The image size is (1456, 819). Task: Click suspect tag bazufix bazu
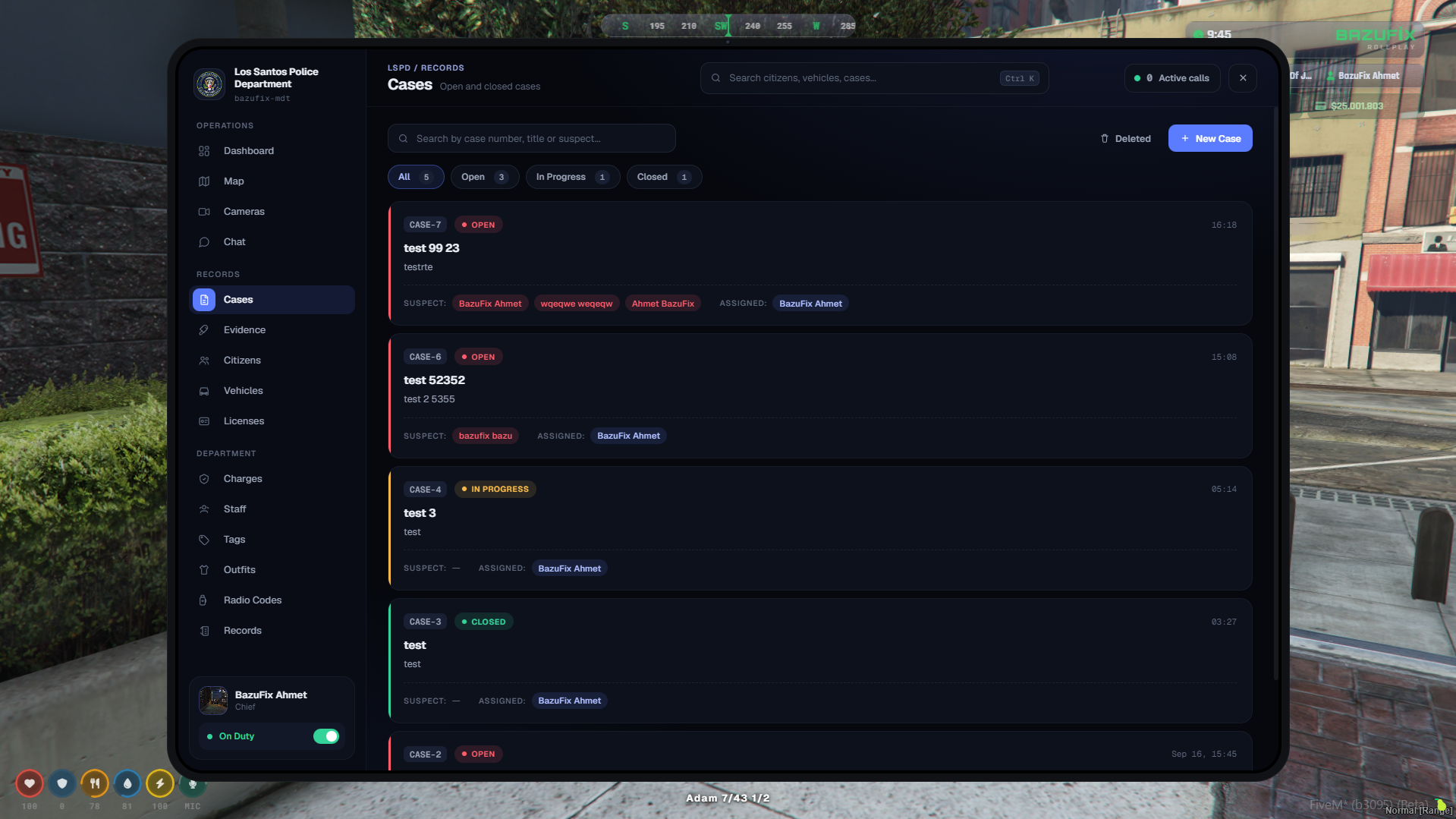486,436
